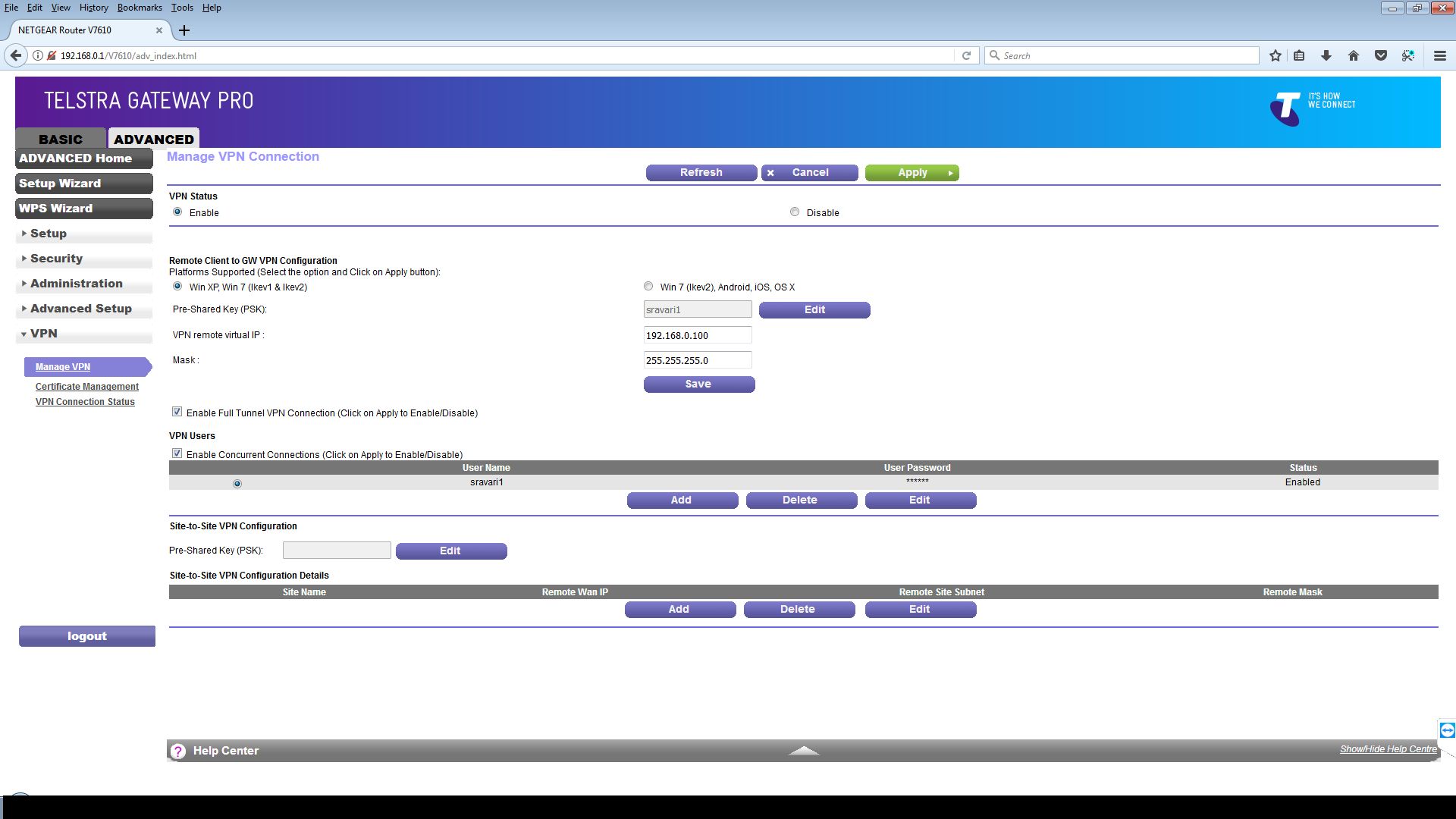The height and width of the screenshot is (819, 1456).
Task: Click the browser back arrow button
Action: pos(16,55)
